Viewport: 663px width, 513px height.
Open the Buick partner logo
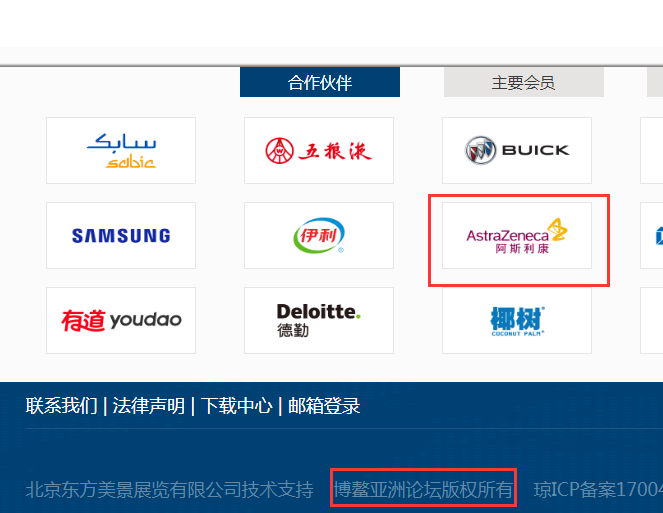[517, 151]
